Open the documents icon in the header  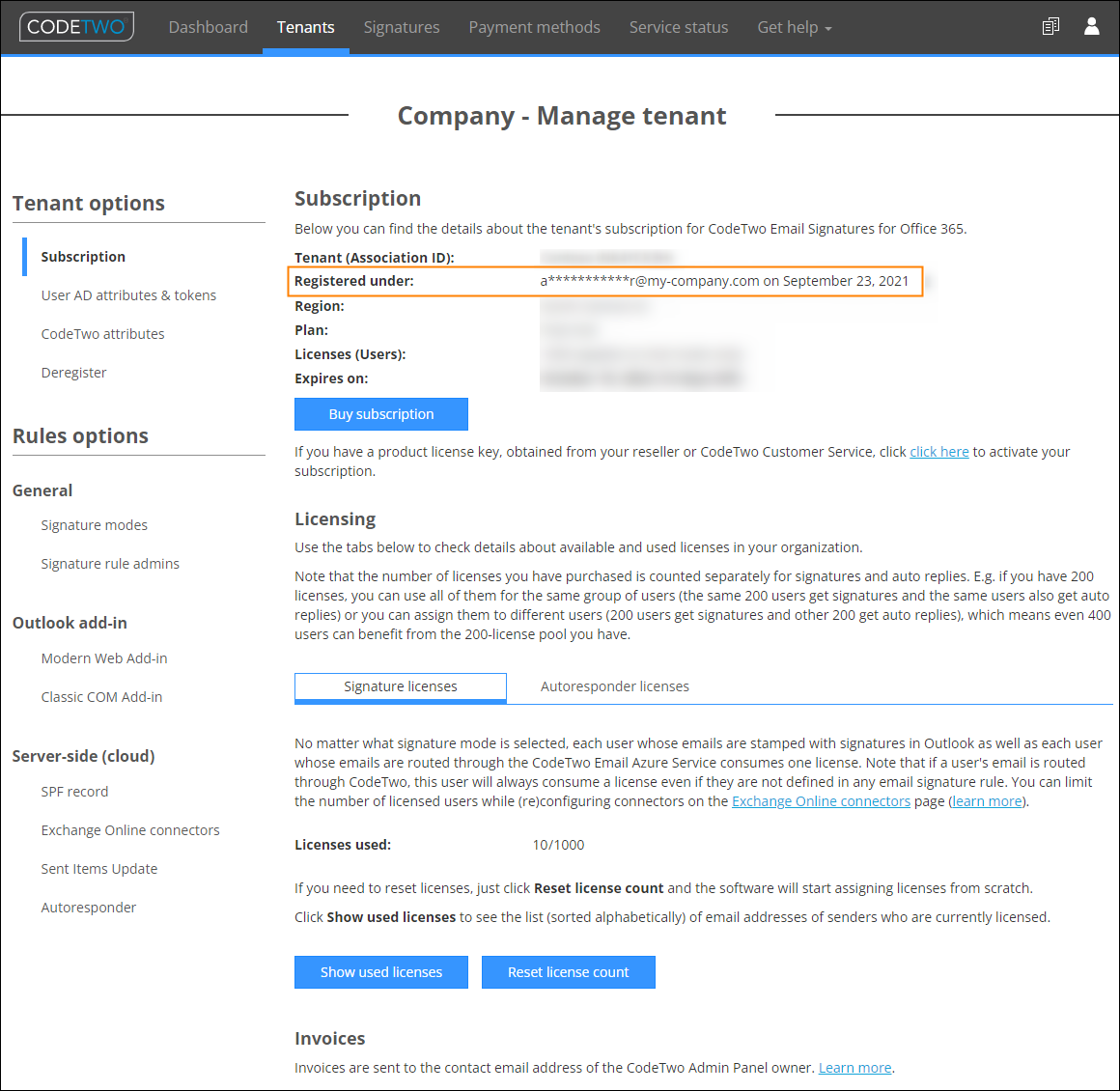pos(1050,27)
